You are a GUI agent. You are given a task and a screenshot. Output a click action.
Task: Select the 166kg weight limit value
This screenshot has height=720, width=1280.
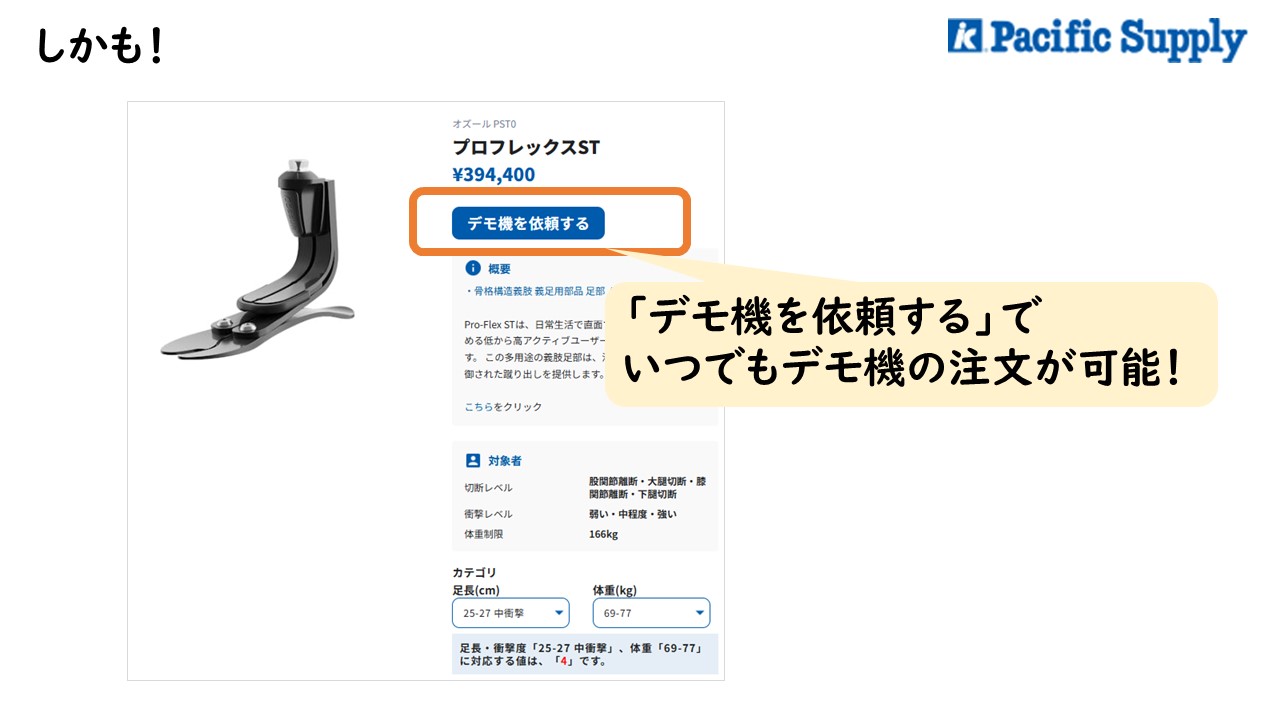(x=603, y=534)
